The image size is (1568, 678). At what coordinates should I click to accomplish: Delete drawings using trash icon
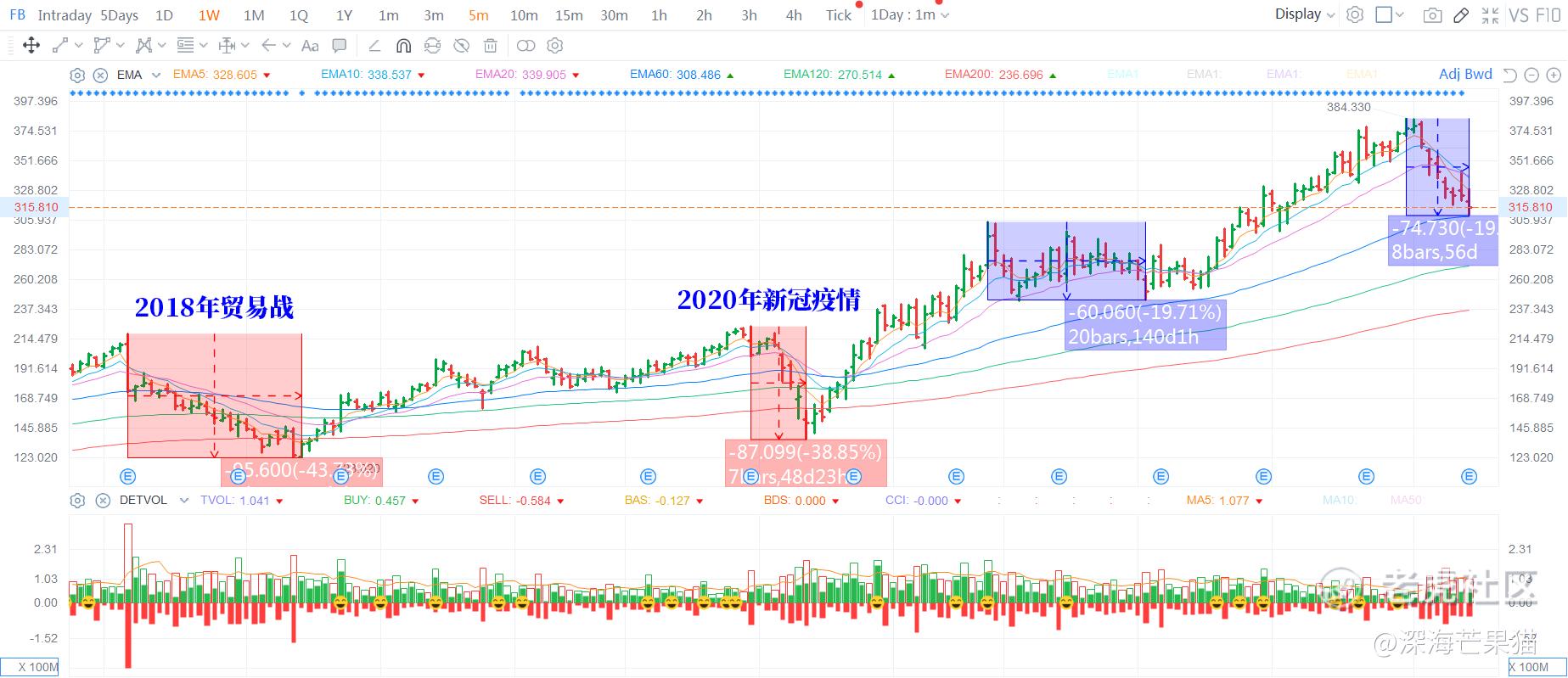490,46
